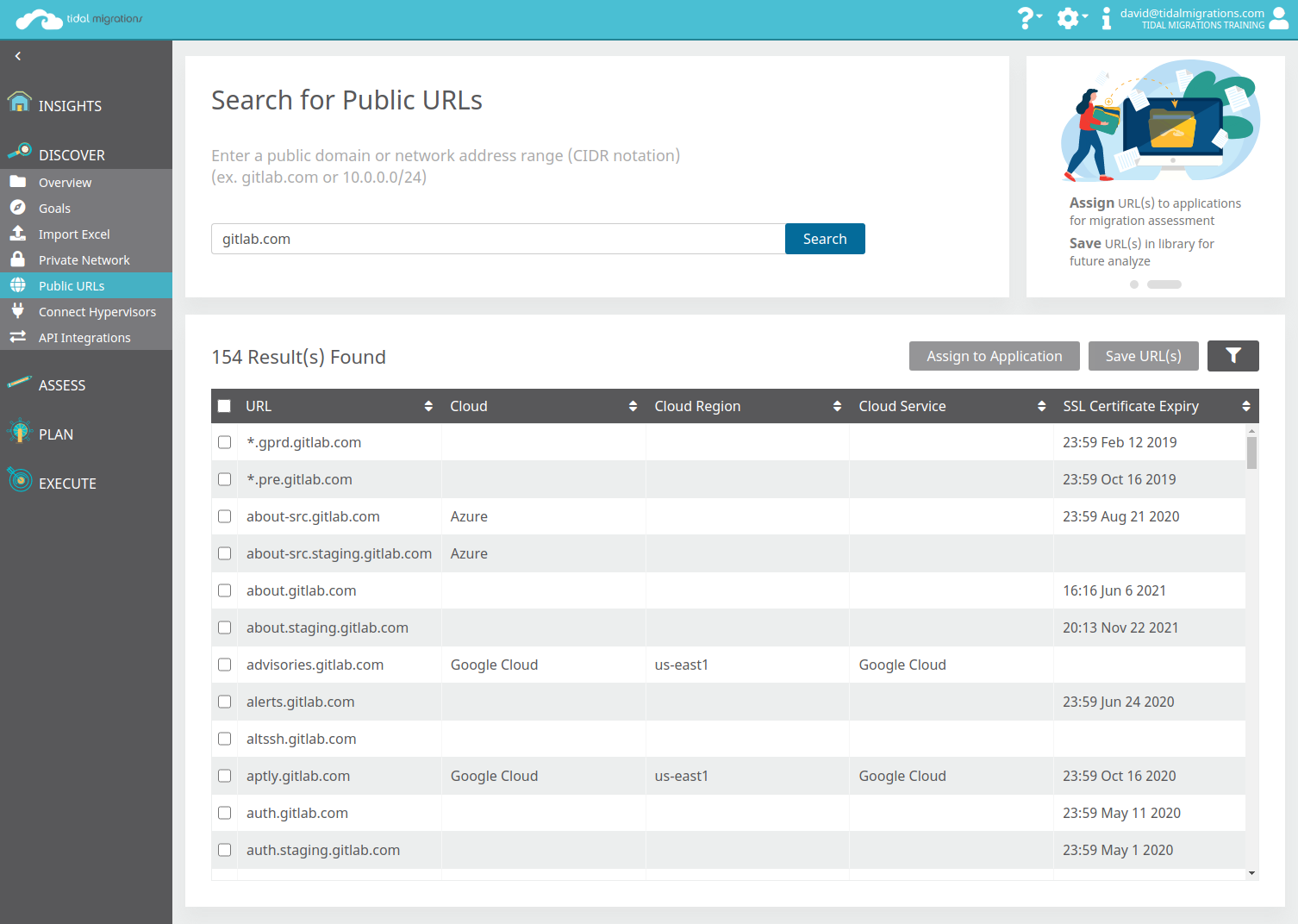Click the table scroll down arrow
The width and height of the screenshot is (1298, 924).
tap(1251, 873)
